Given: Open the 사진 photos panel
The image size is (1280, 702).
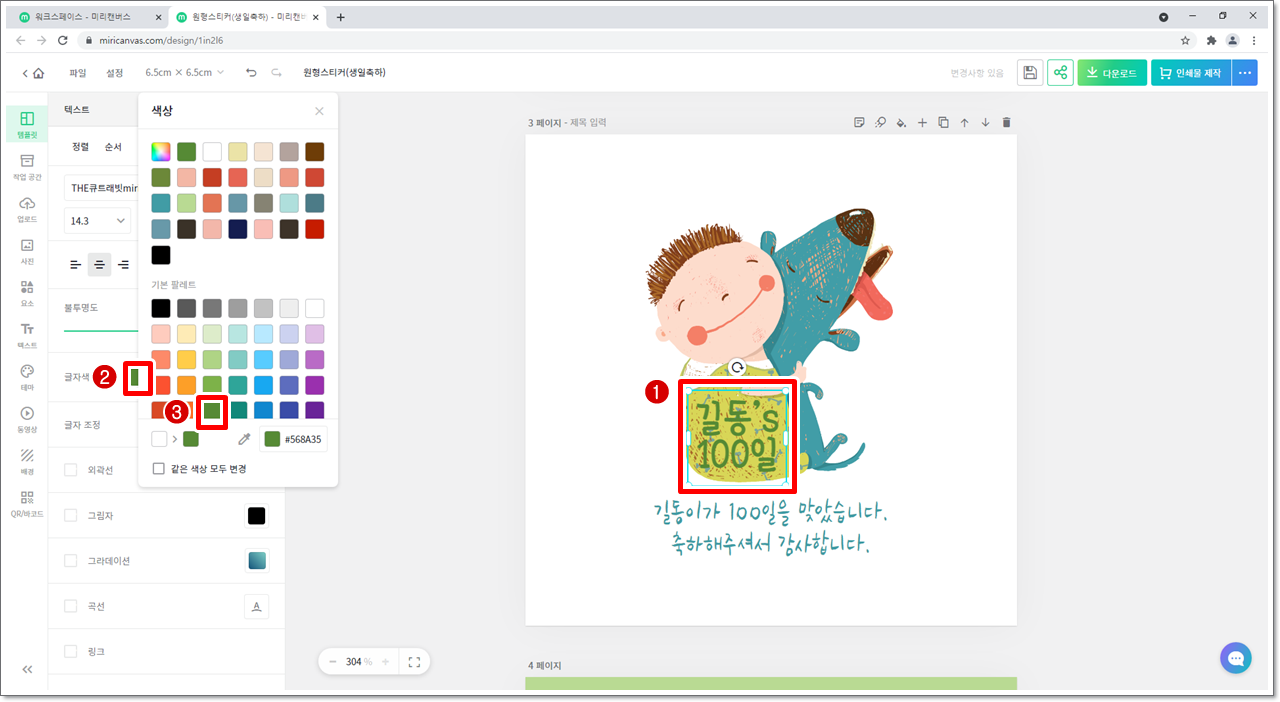Looking at the screenshot, I should [x=27, y=251].
